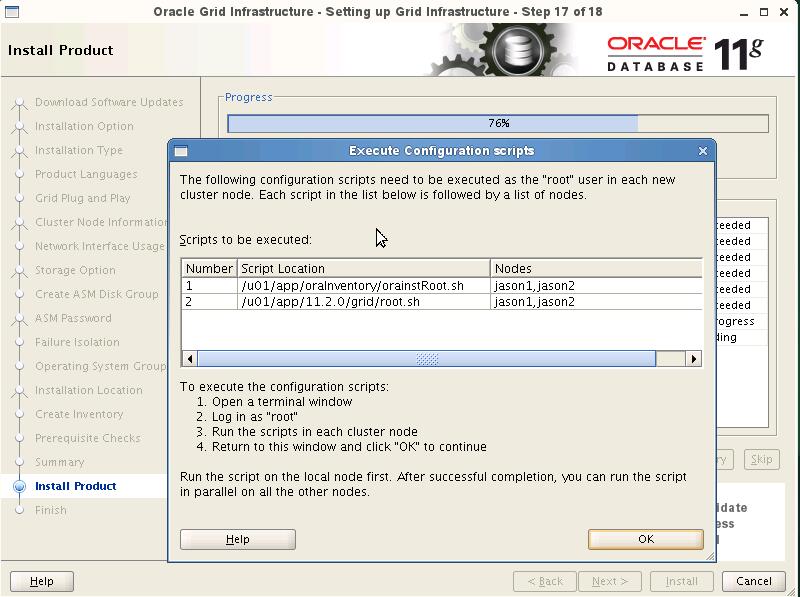Select Operating System Groups step
This screenshot has width=800, height=597.
101,366
